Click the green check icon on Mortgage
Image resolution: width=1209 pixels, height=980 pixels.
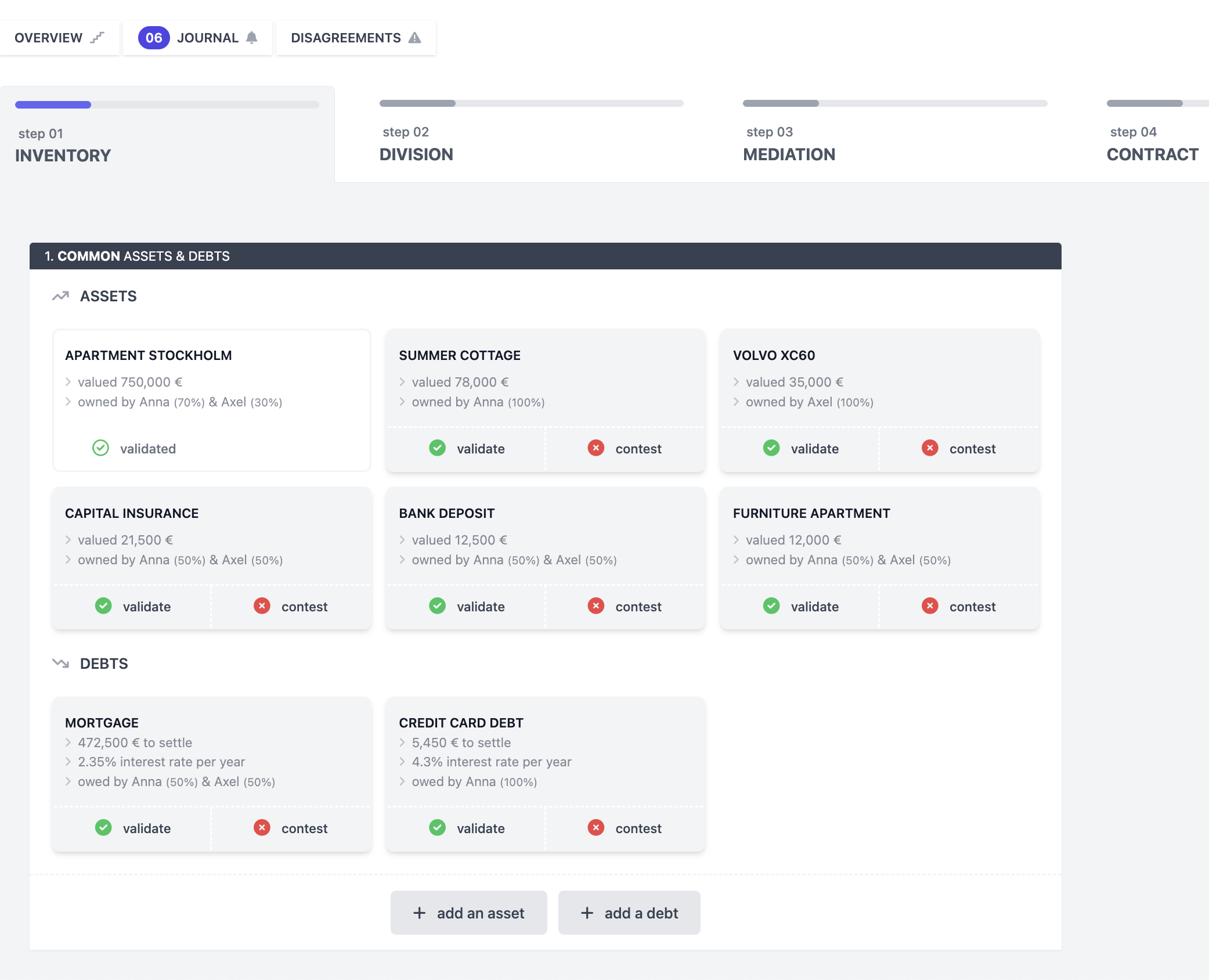[x=103, y=828]
